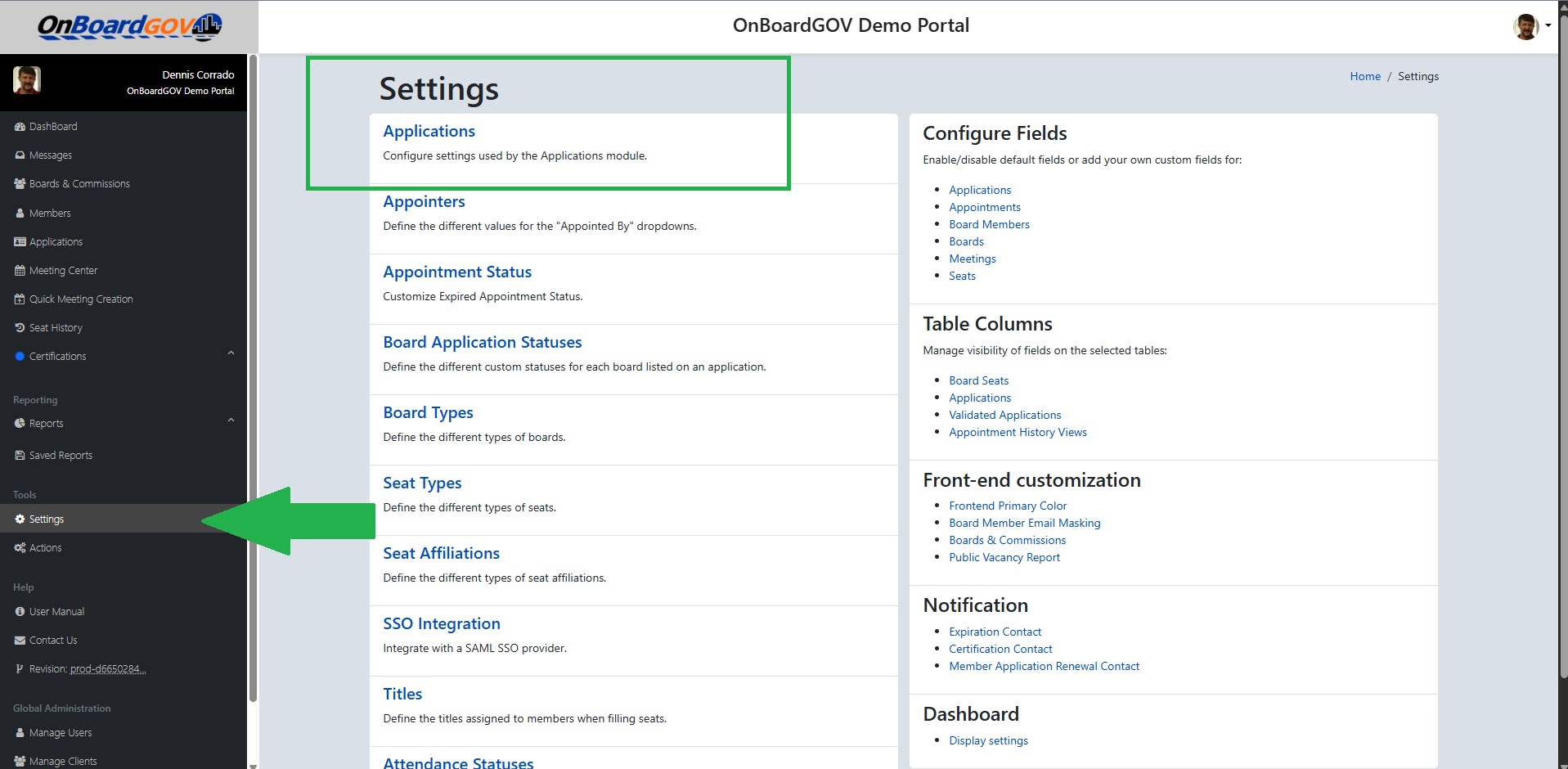1568x769 pixels.
Task: Select Quick Meeting Creation menu item
Action: (x=81, y=299)
